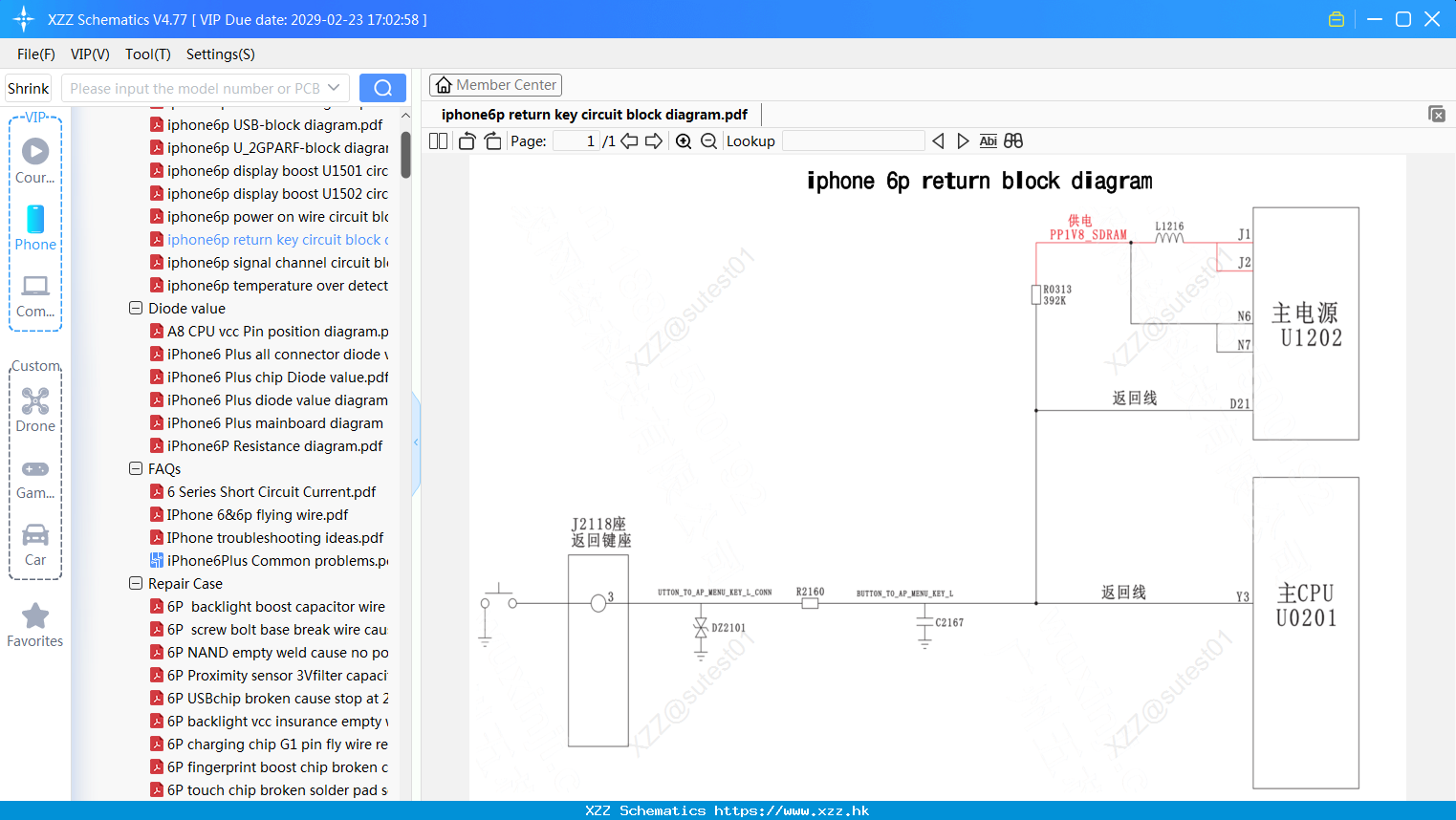
Task: Open iphone6p power on wire circuit file
Action: pos(270,217)
